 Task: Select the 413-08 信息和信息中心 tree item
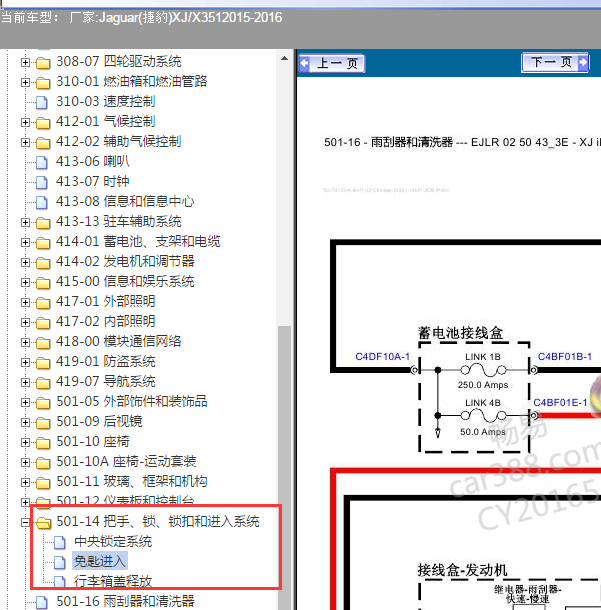coord(125,202)
